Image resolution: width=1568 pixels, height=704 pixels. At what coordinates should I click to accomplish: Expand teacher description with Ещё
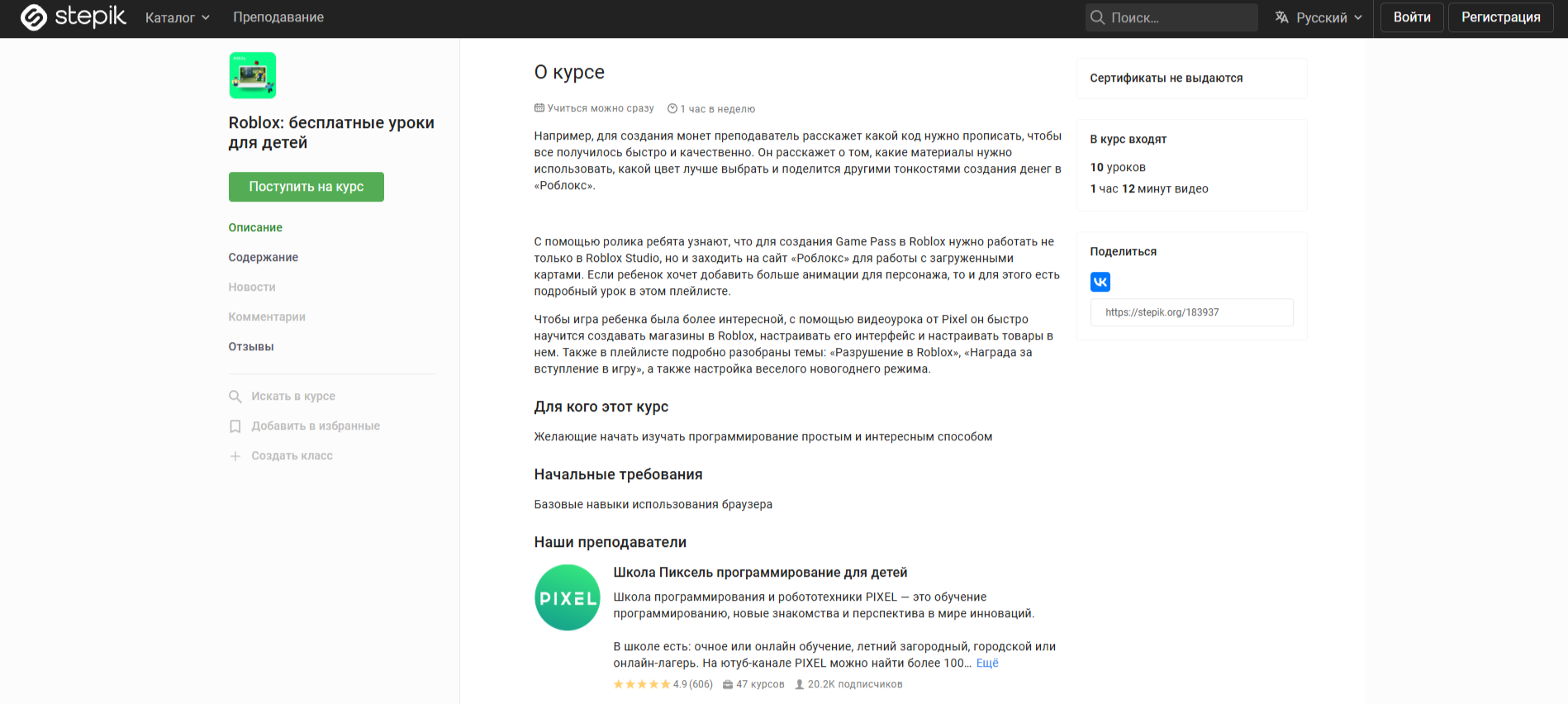click(x=987, y=663)
